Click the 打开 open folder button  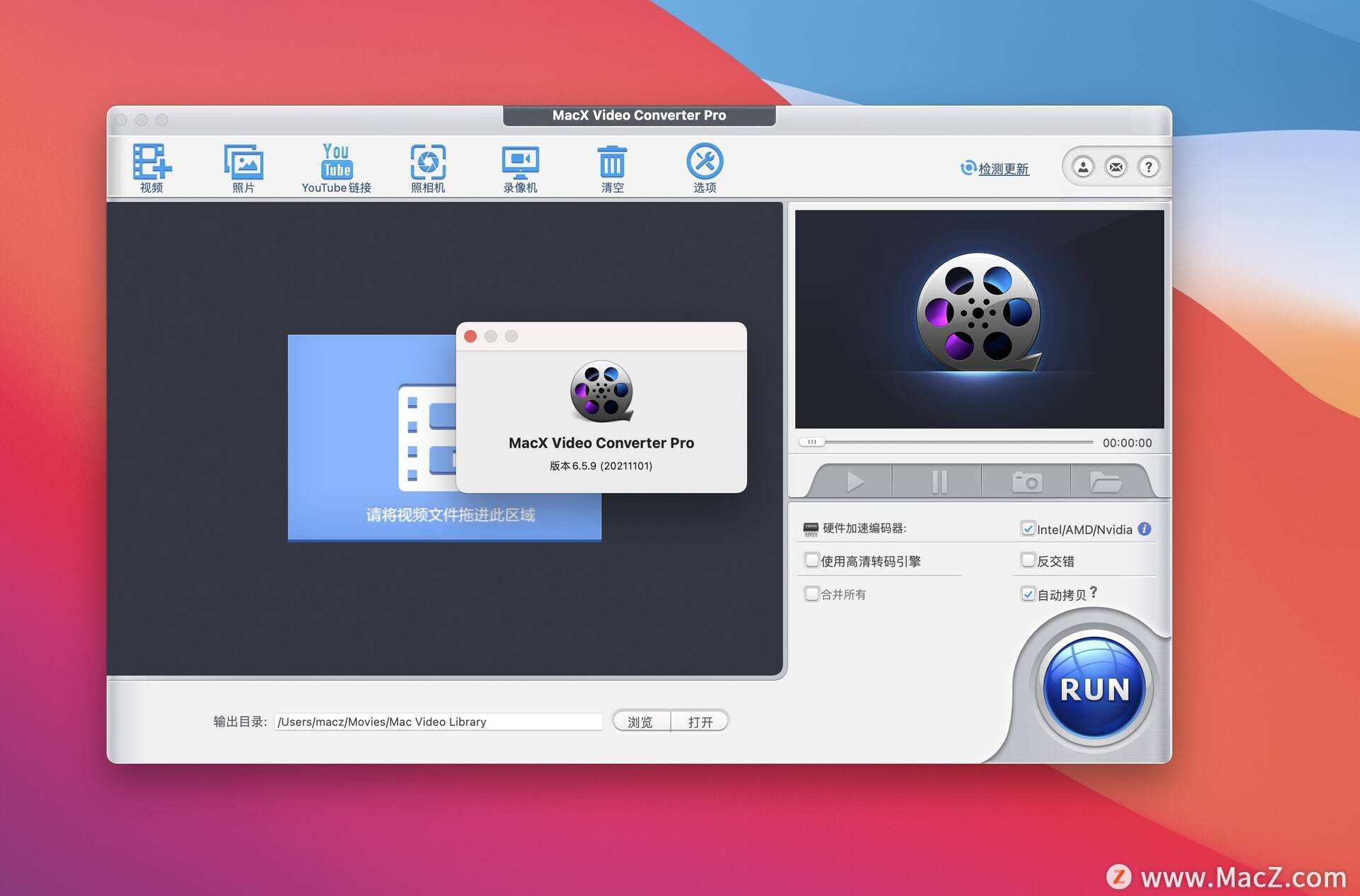click(700, 722)
